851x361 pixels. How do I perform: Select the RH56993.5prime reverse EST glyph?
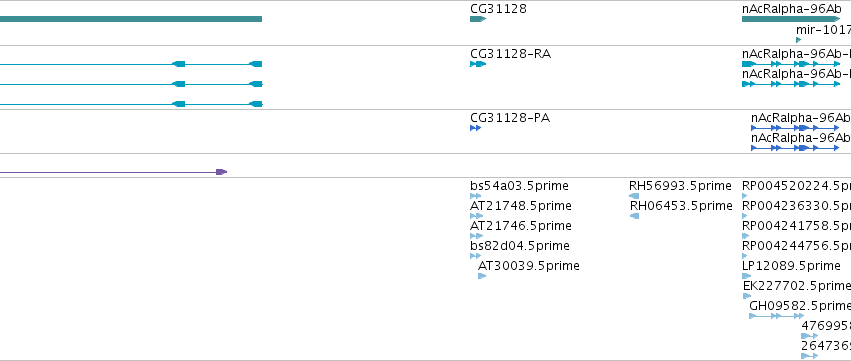click(x=634, y=196)
